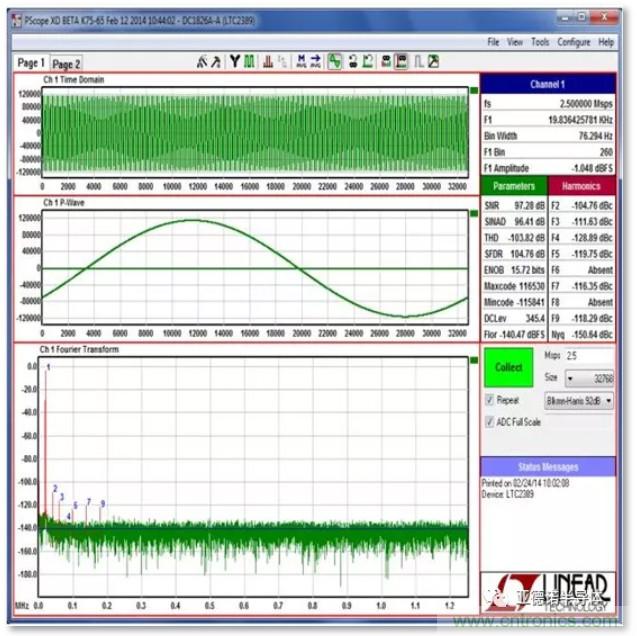
Task: Click the green double-bar icon beside the Y
Action: click(248, 62)
